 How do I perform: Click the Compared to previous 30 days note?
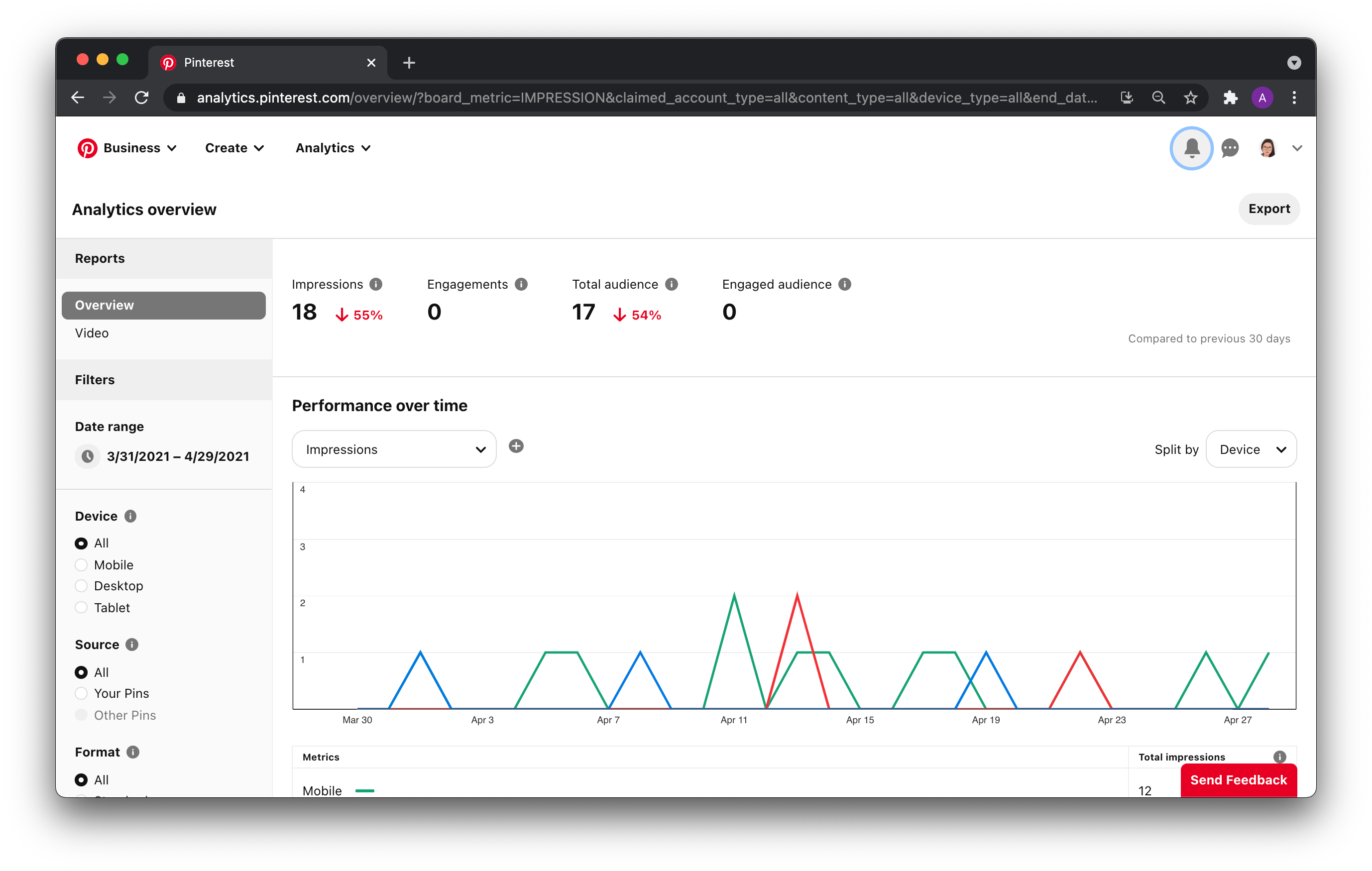tap(1209, 338)
